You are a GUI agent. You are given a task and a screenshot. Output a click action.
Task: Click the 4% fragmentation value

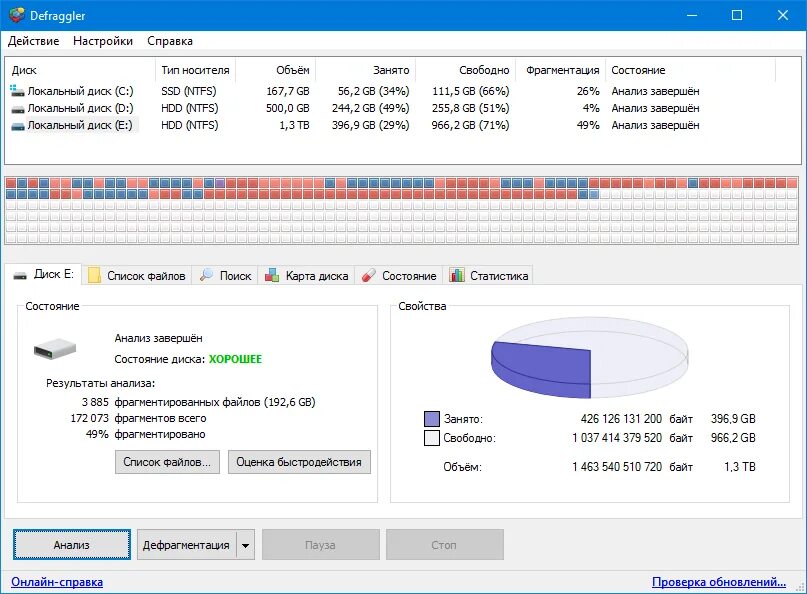click(591, 108)
